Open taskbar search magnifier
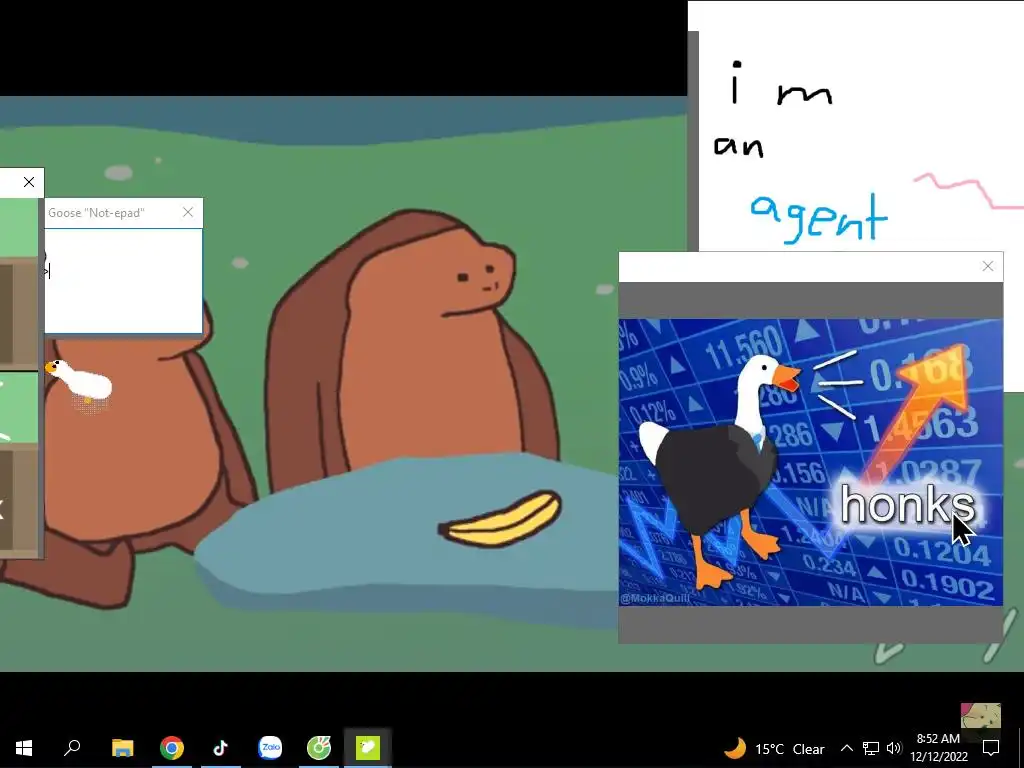This screenshot has height=768, width=1024. tap(72, 748)
